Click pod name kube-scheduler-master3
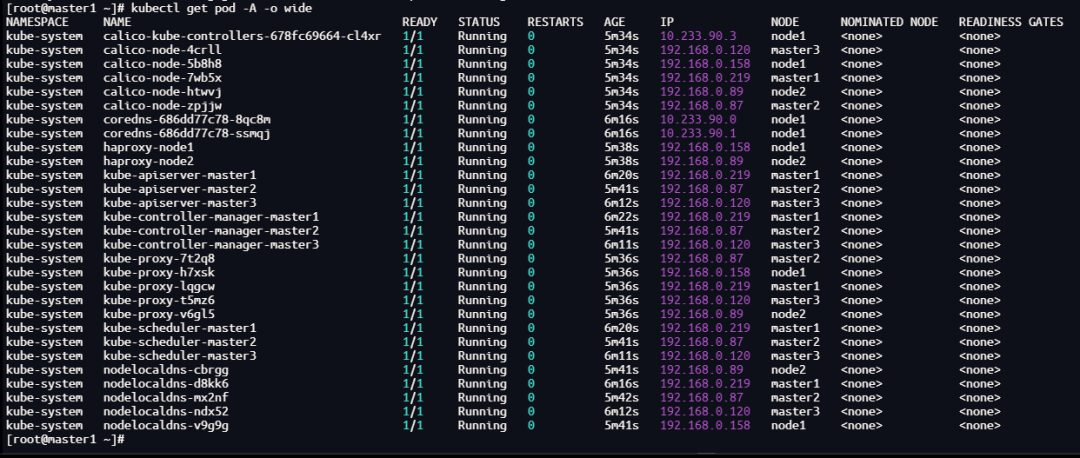Image resolution: width=1080 pixels, height=458 pixels. 180,356
